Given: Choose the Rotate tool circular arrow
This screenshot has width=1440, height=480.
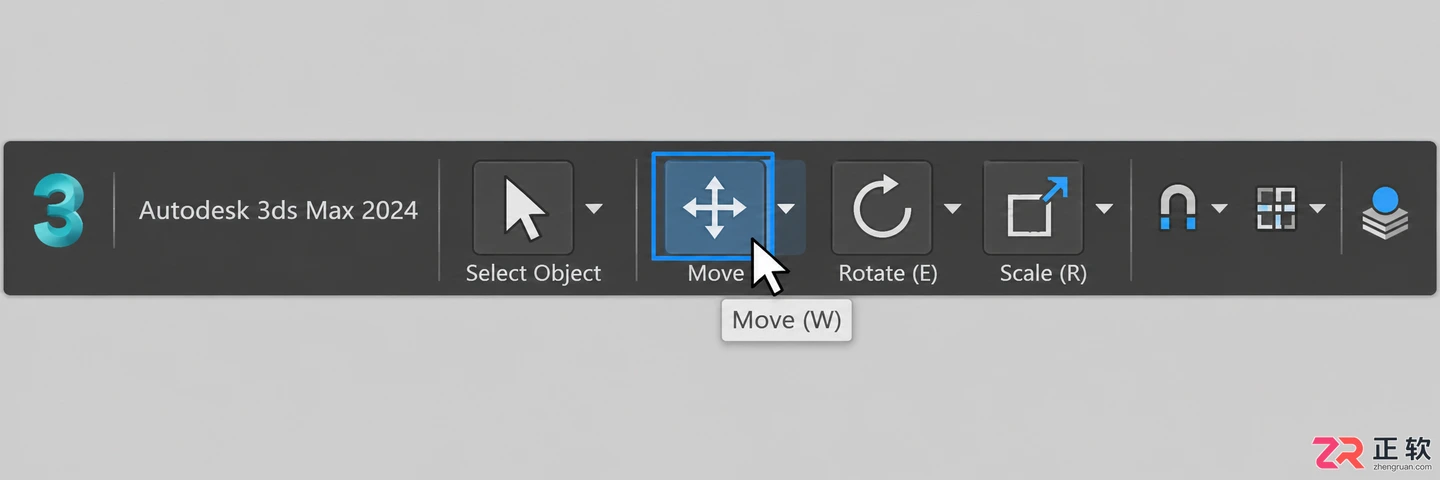Looking at the screenshot, I should click(x=882, y=208).
